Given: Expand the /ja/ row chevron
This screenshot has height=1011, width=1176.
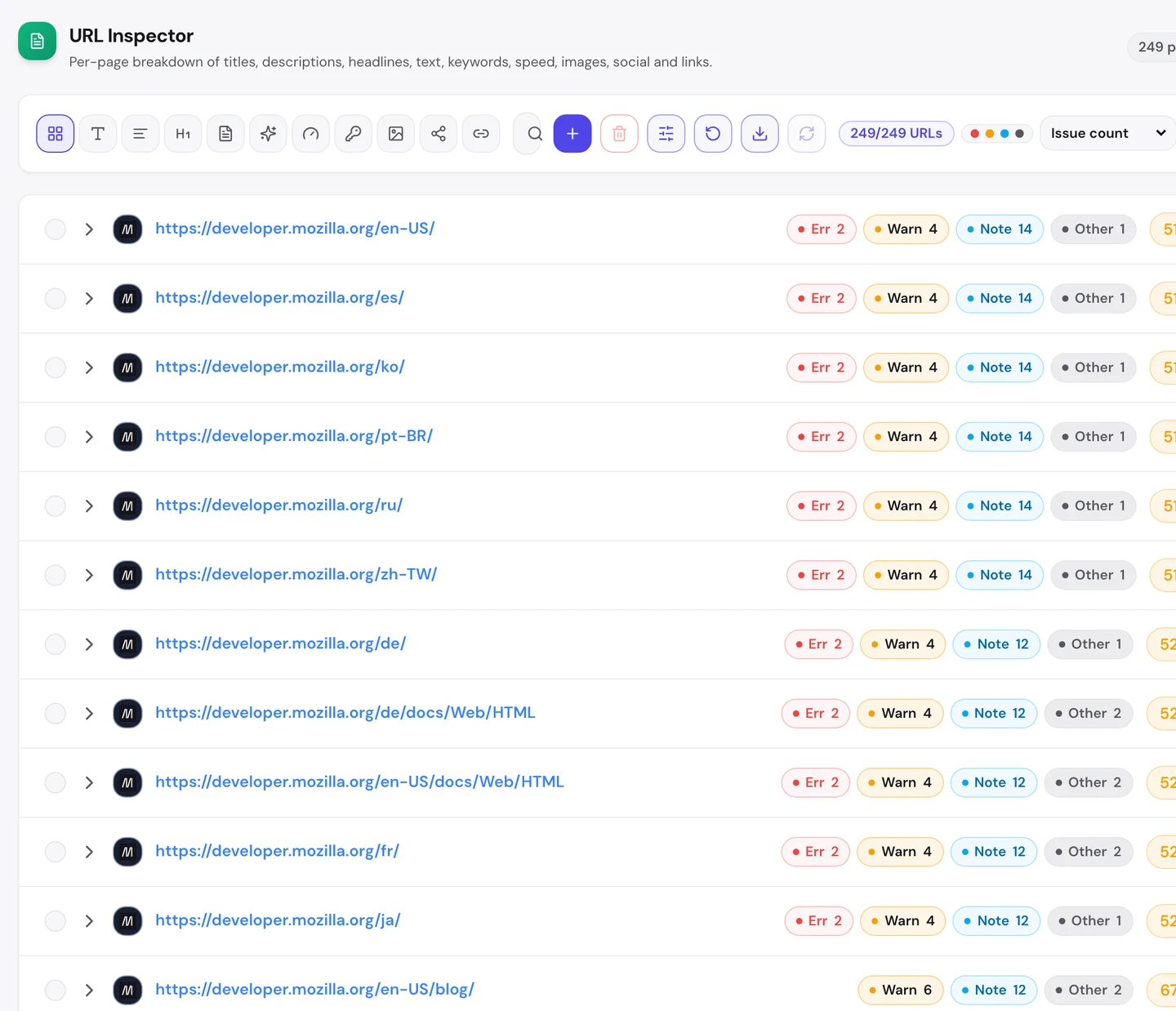Looking at the screenshot, I should click(x=89, y=921).
